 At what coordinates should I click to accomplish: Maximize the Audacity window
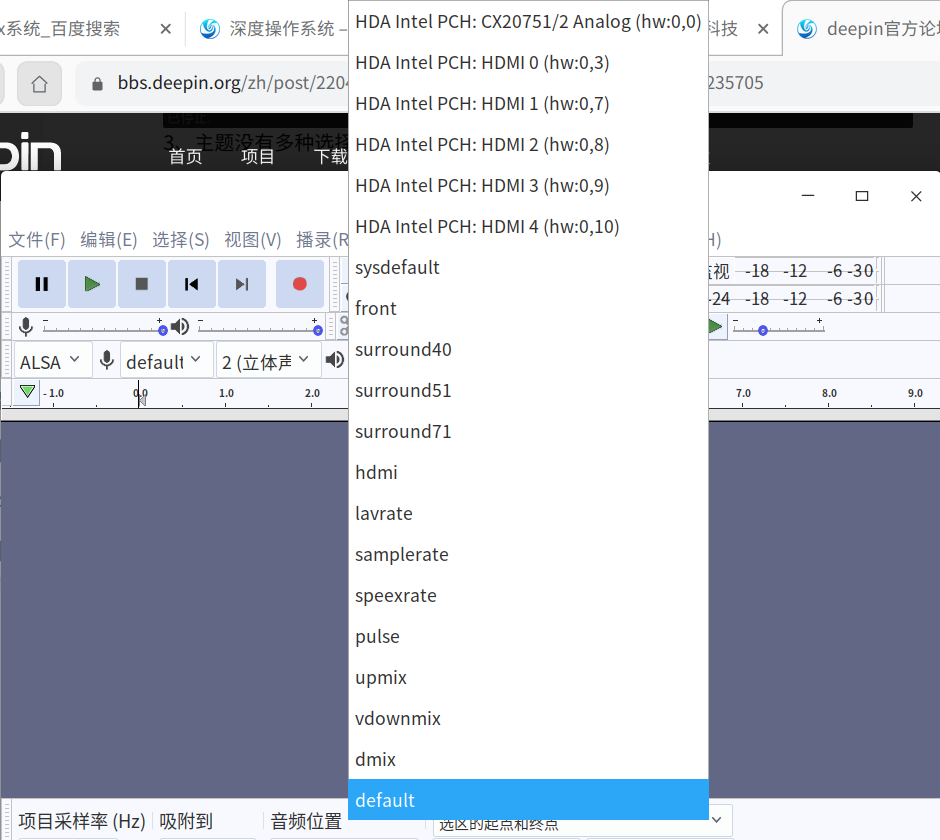coord(862,196)
